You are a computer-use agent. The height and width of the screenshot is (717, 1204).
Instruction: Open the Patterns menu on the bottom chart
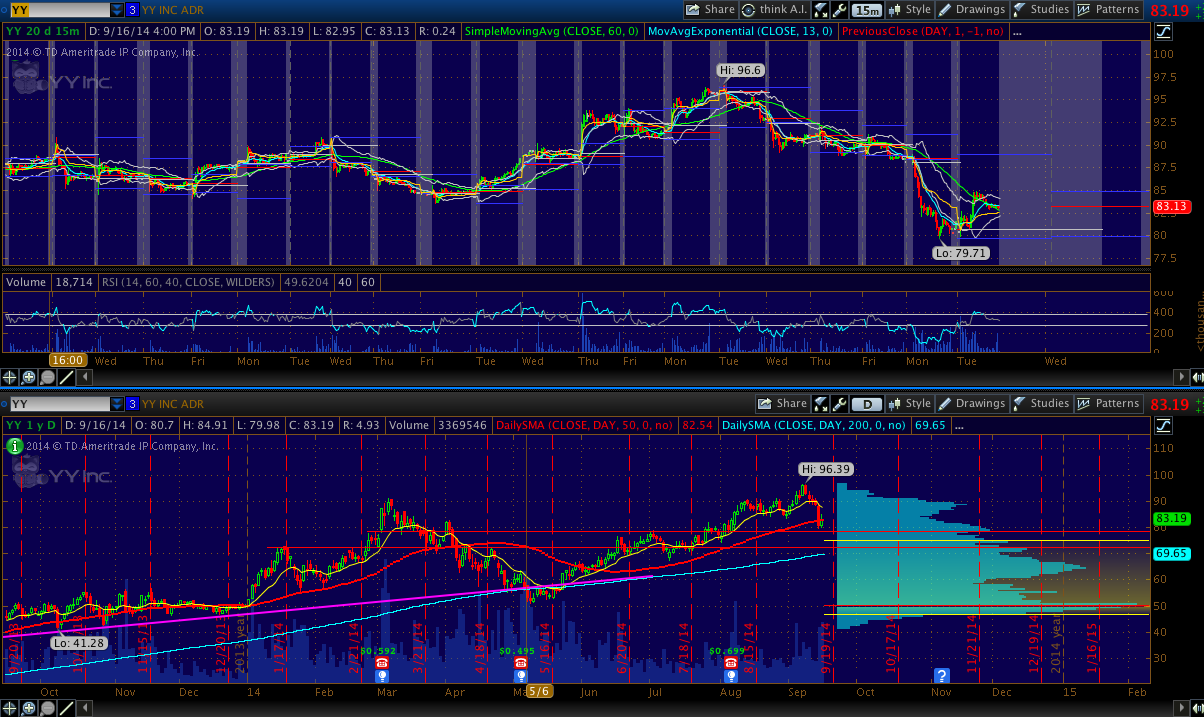point(1108,404)
